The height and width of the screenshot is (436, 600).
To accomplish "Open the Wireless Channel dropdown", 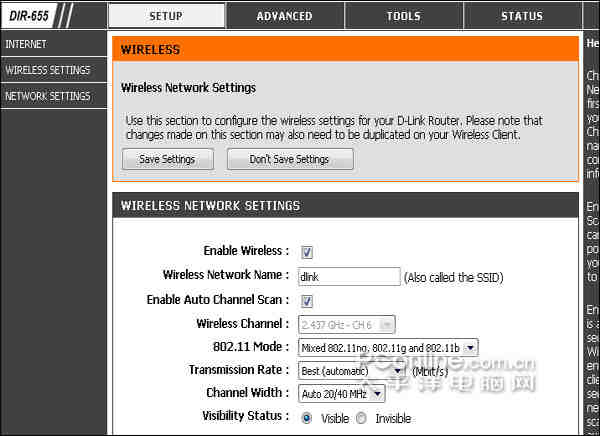I will coord(346,325).
